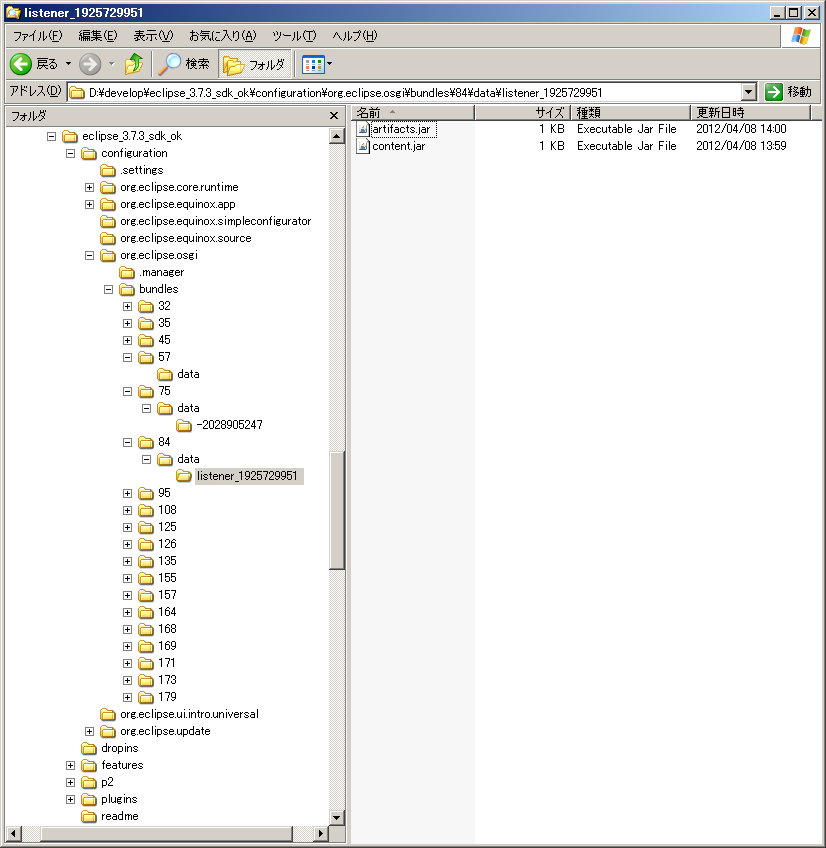Open the ツール(T) menu

(294, 36)
